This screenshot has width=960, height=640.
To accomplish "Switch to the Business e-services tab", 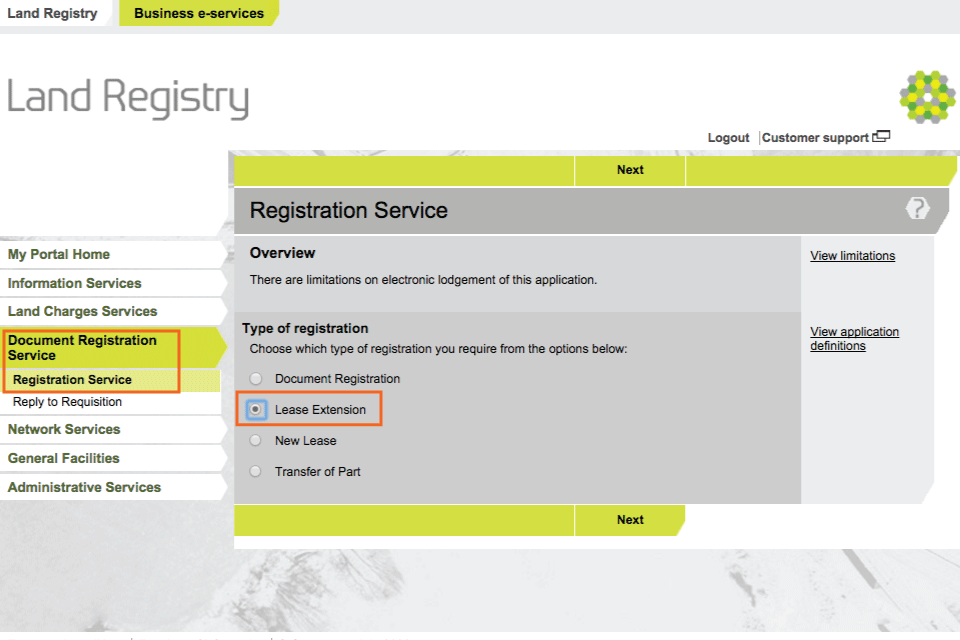I will tap(199, 13).
